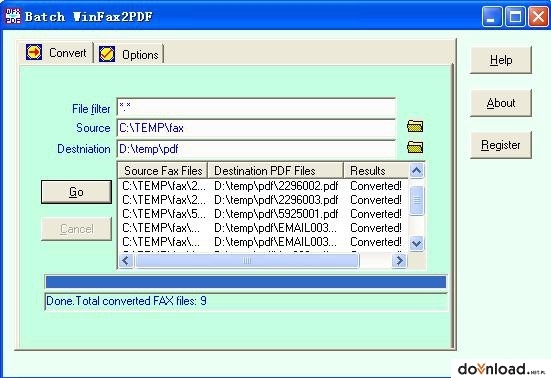Click the Options tab checkmark icon
551x378 pixels.
pyautogui.click(x=106, y=54)
